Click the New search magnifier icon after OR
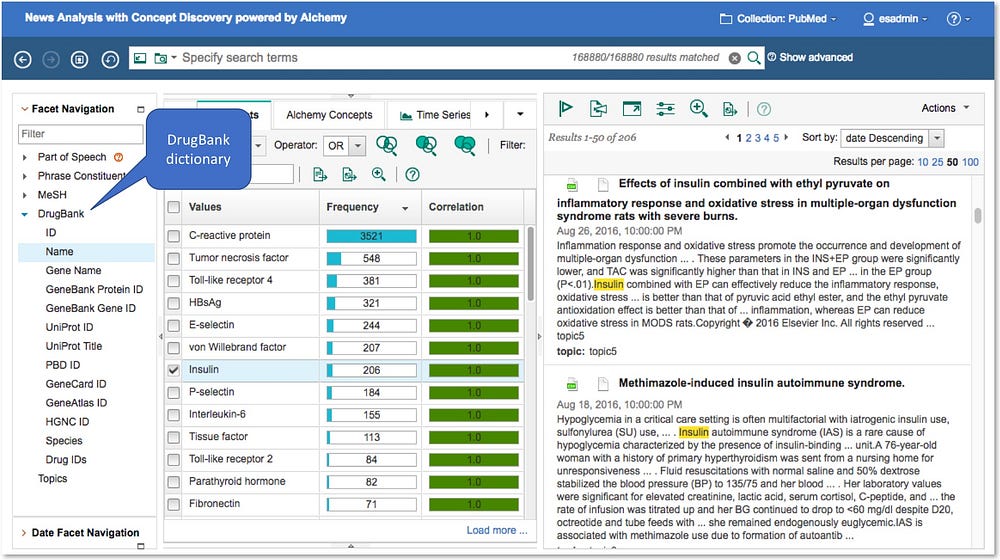 387,145
